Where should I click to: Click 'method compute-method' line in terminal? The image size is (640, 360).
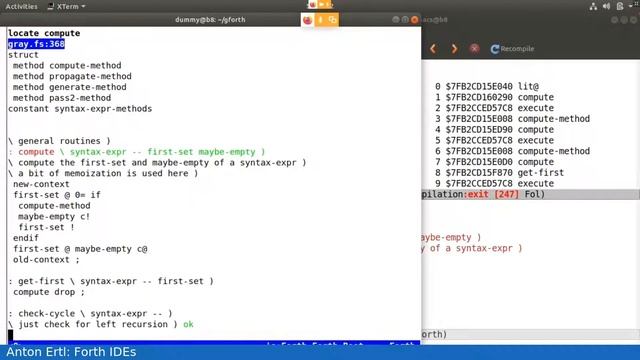click(x=67, y=65)
